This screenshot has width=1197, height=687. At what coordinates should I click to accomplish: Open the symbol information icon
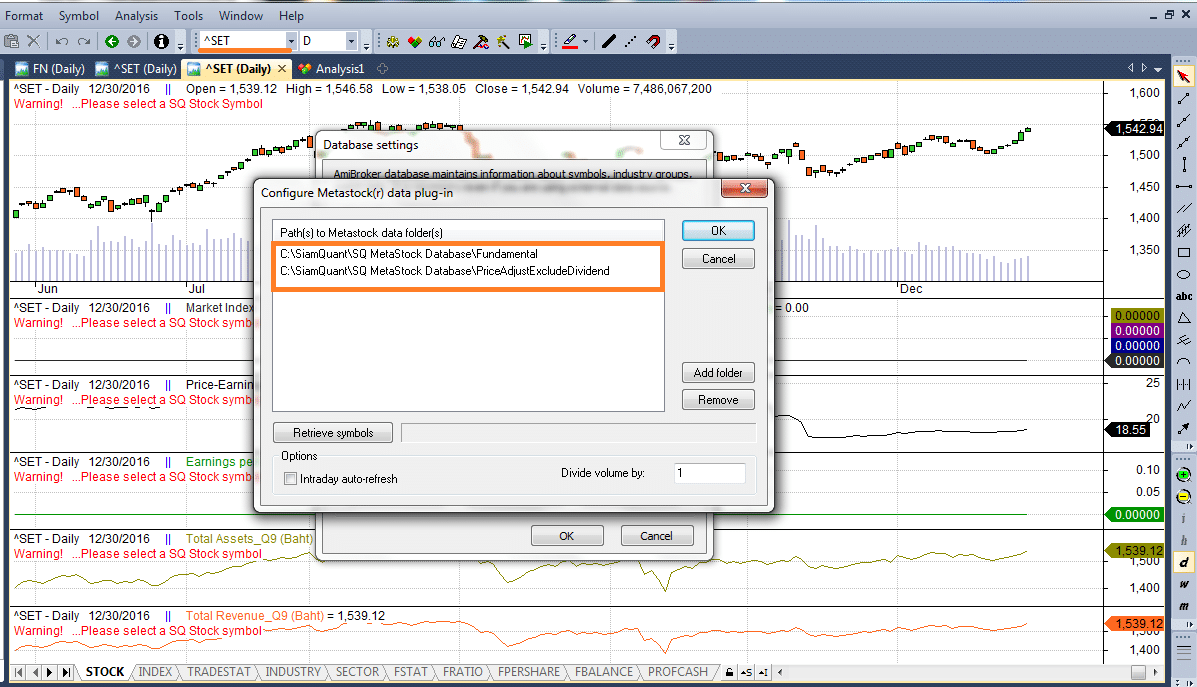pyautogui.click(x=161, y=41)
